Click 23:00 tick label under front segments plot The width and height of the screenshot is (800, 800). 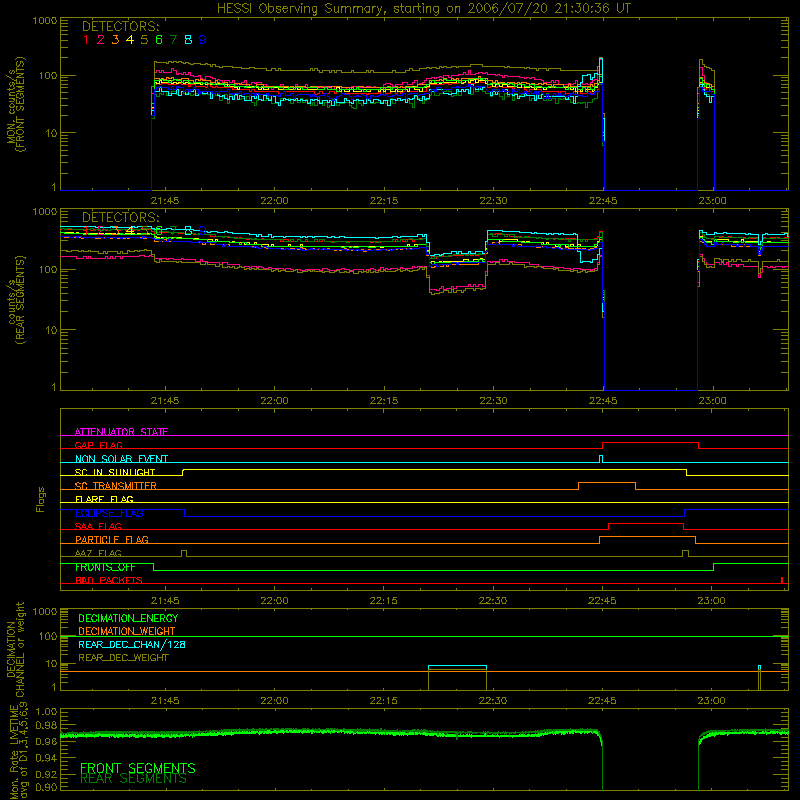click(x=712, y=201)
